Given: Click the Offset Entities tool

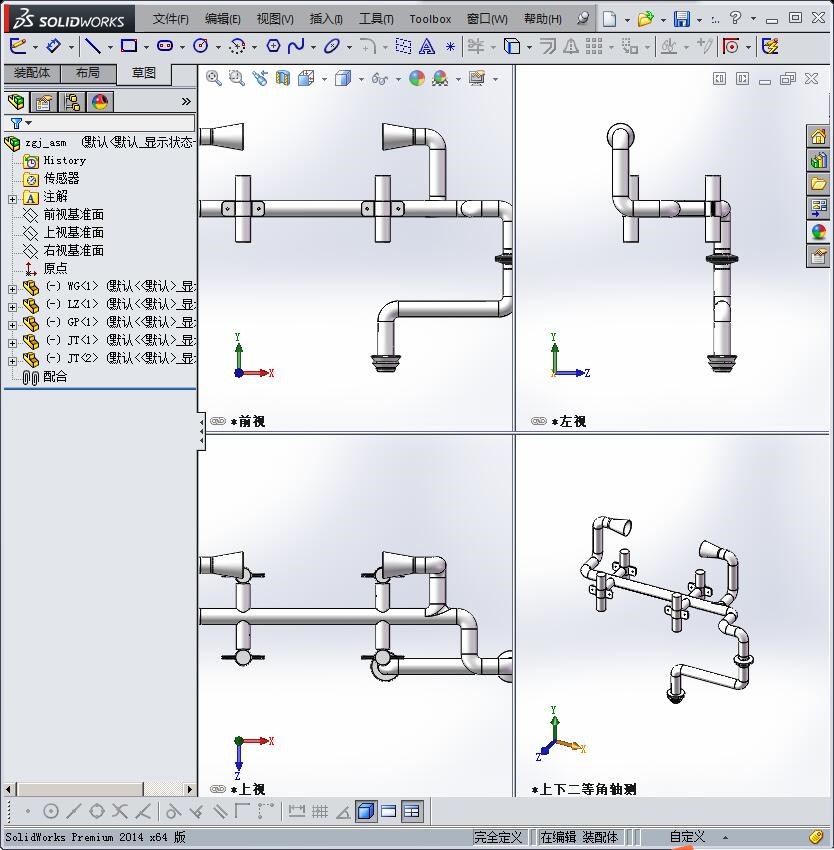Looking at the screenshot, I should pos(548,47).
